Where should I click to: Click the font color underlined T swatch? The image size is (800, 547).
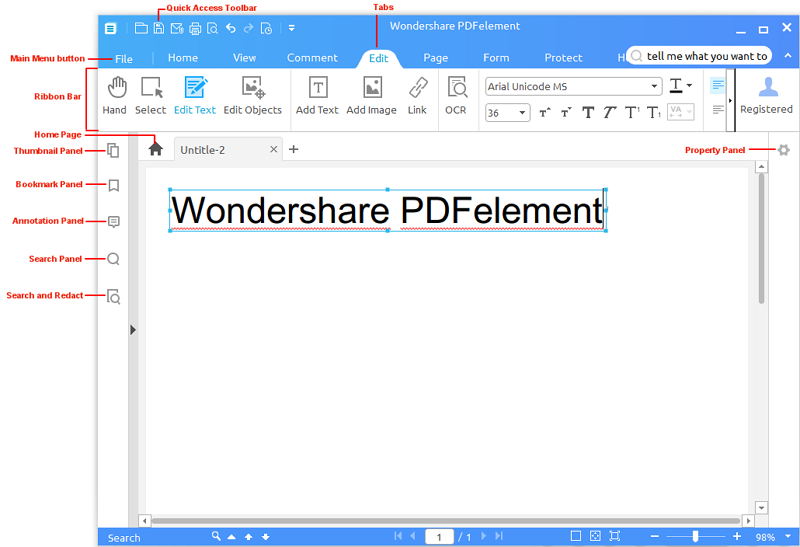coord(676,85)
